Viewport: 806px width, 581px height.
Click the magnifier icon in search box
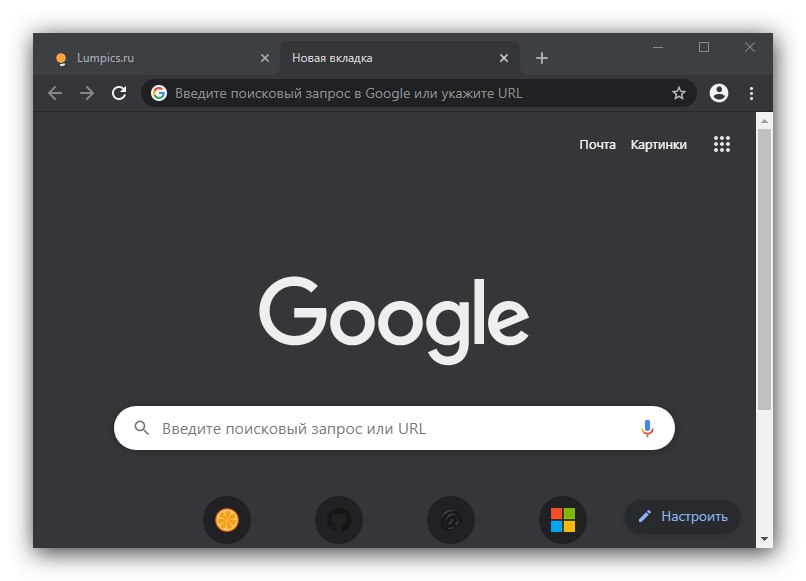pyautogui.click(x=141, y=428)
